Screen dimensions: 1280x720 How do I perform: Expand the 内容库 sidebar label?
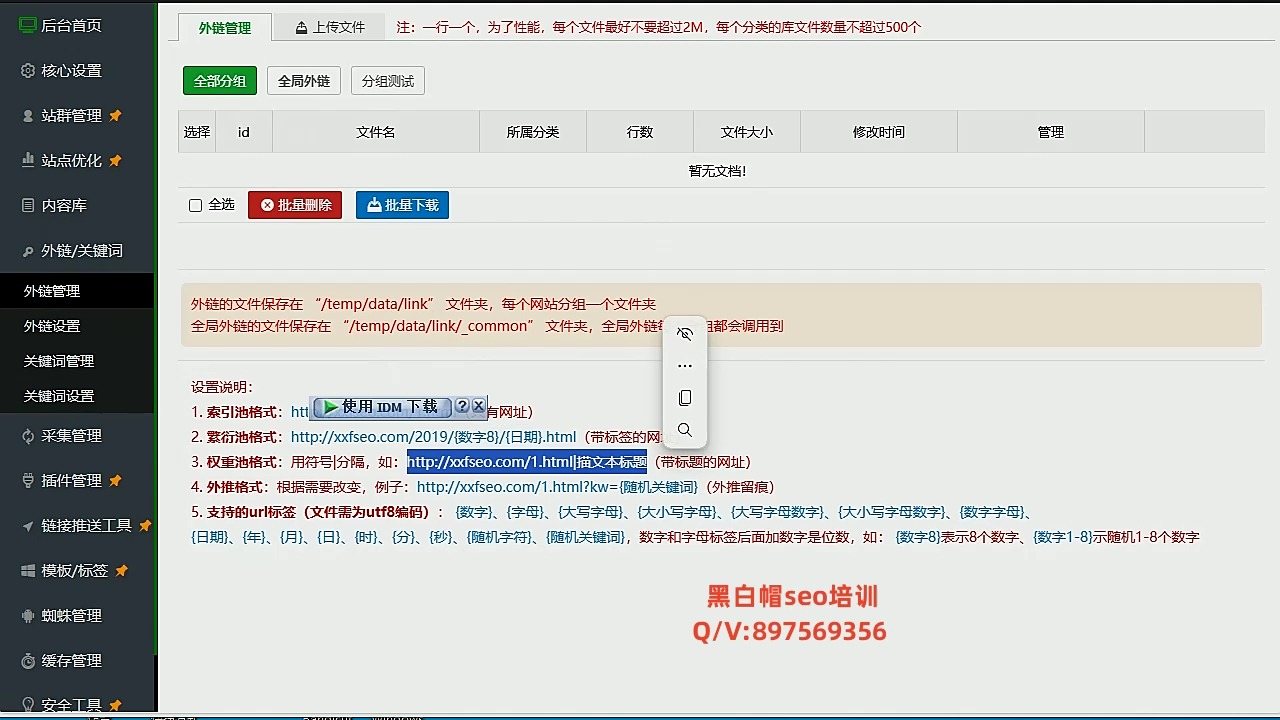tap(64, 205)
